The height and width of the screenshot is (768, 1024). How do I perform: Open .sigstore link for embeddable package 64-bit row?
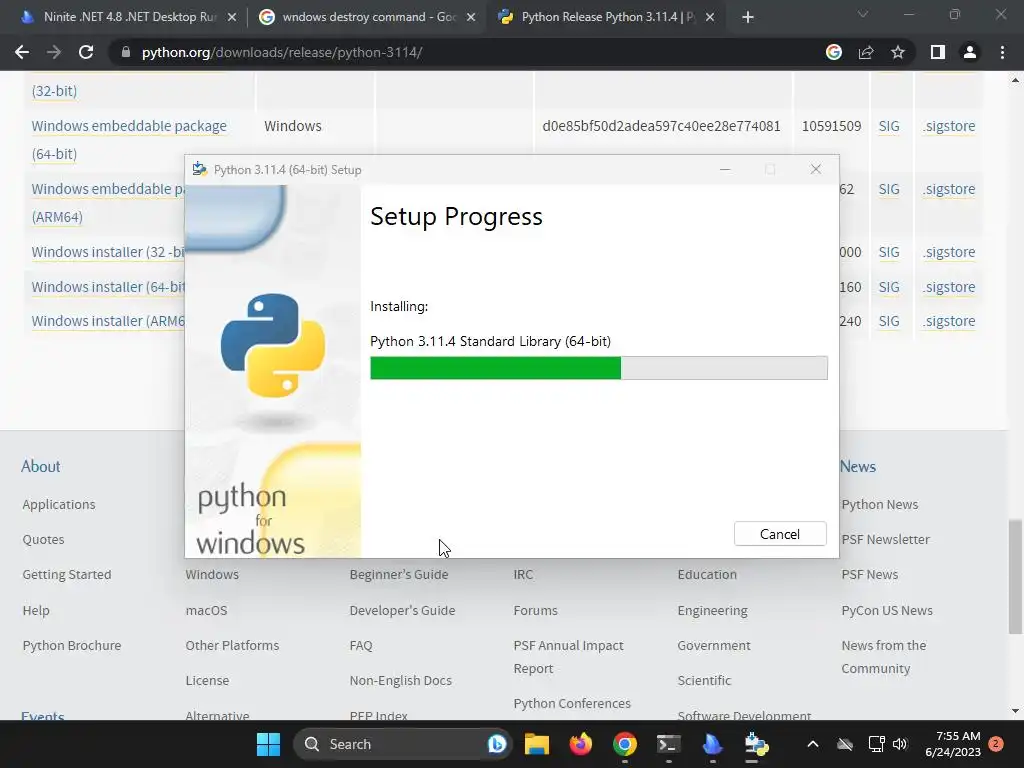tap(949, 126)
